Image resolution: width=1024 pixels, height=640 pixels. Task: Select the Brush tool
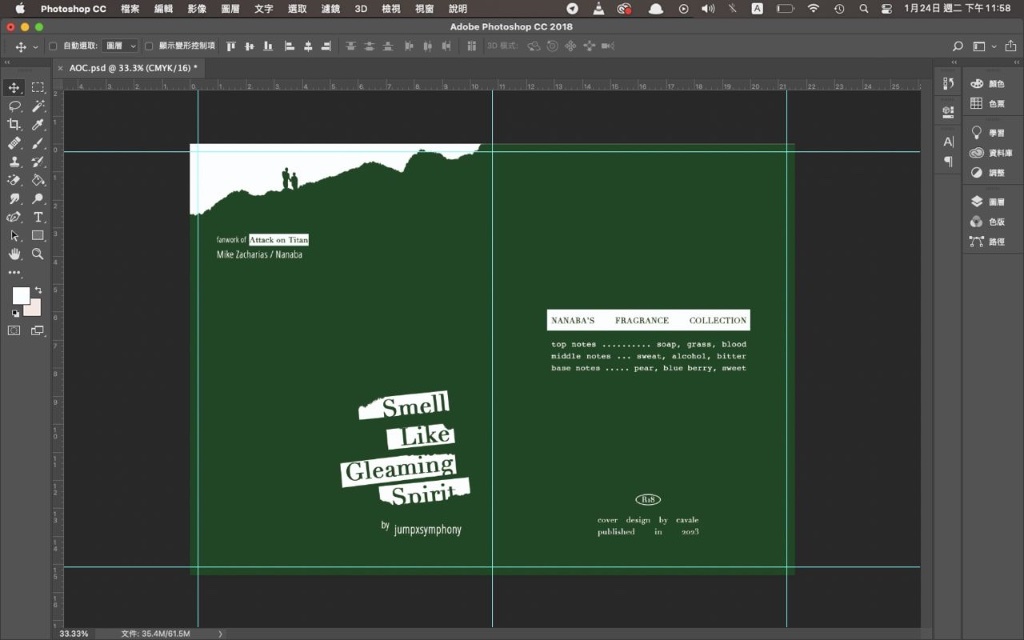click(x=38, y=143)
